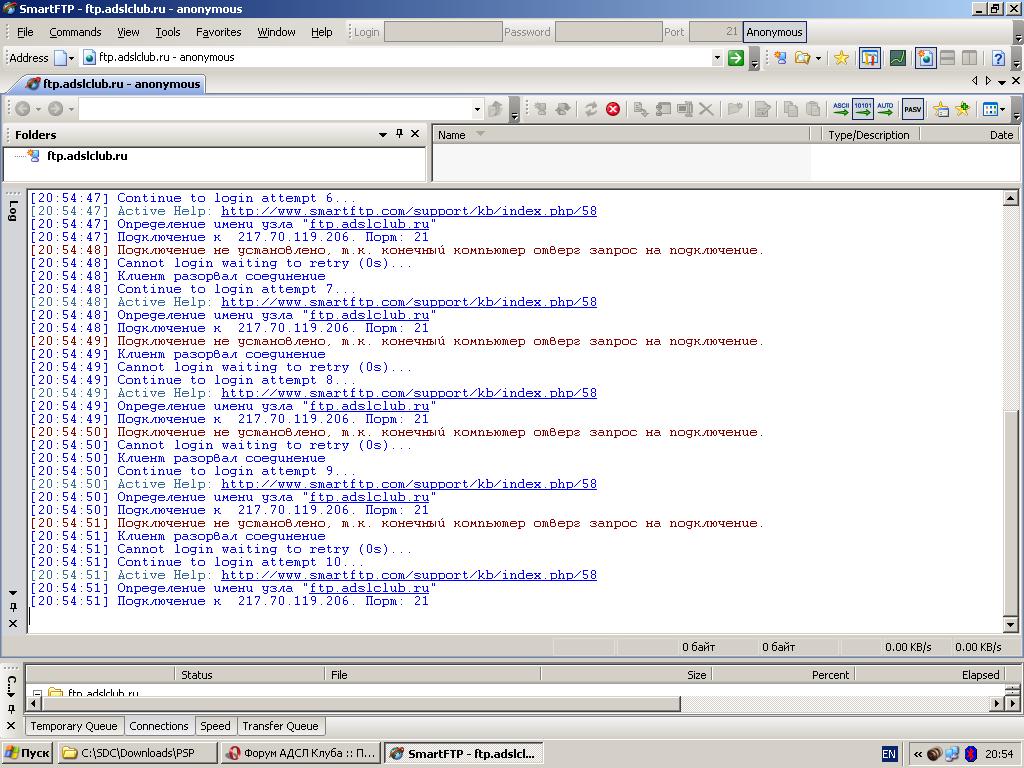1024x768 pixels.
Task: Toggle the Anonymous login button
Action: click(775, 32)
